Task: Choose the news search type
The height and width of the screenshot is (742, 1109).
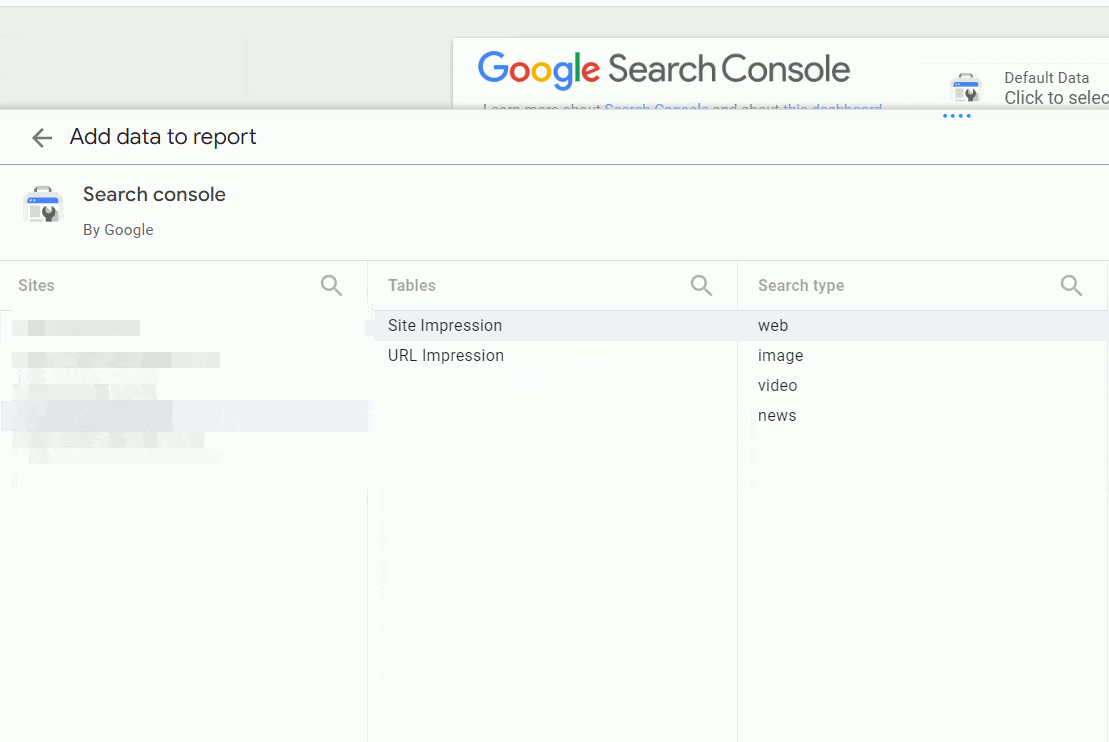Action: pos(922,415)
